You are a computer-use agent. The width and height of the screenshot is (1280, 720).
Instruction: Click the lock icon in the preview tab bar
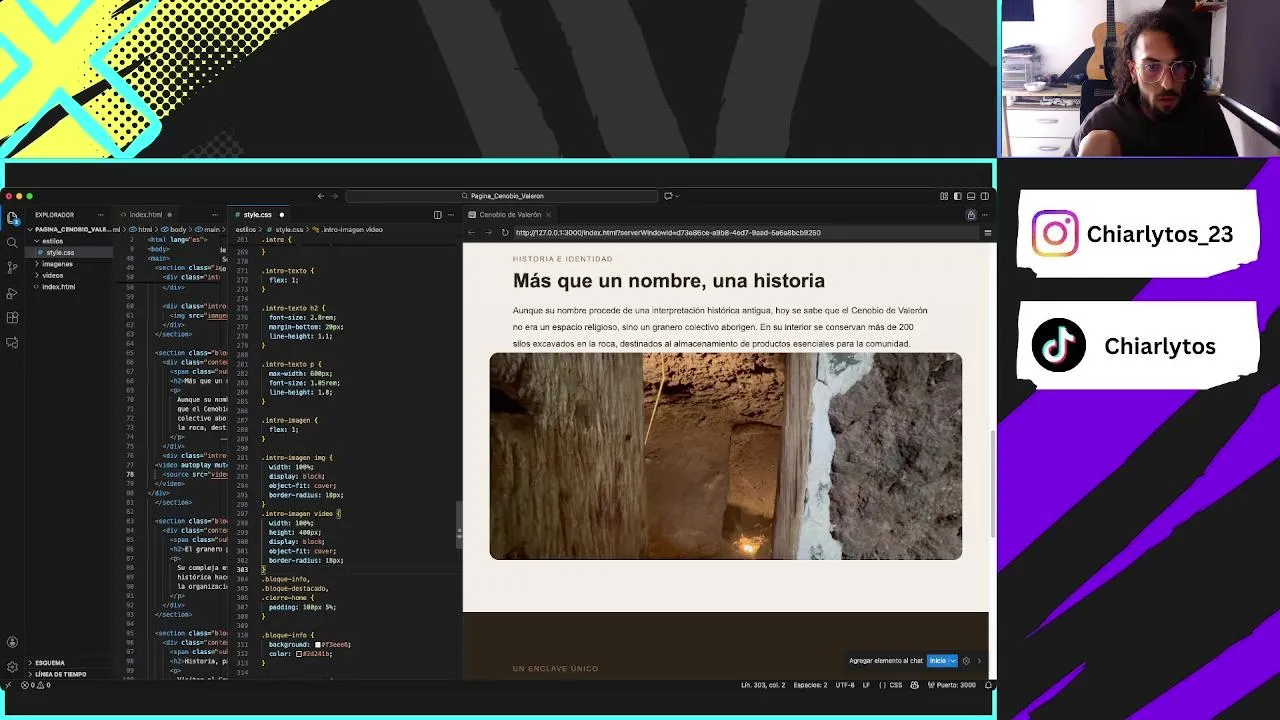coord(970,215)
